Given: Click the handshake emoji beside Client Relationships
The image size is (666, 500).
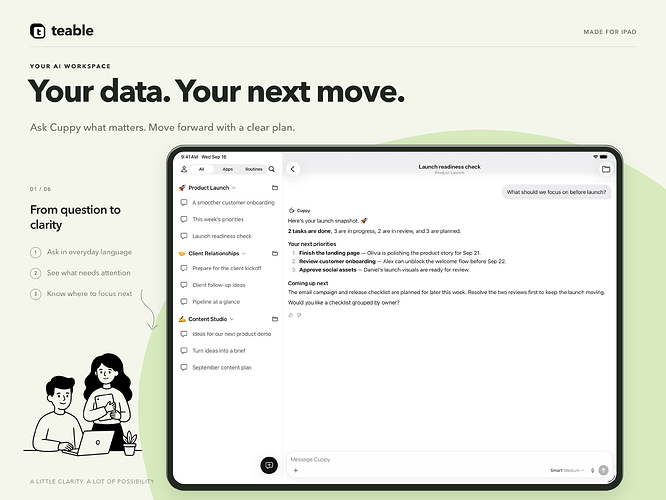Looking at the screenshot, I should 182,254.
